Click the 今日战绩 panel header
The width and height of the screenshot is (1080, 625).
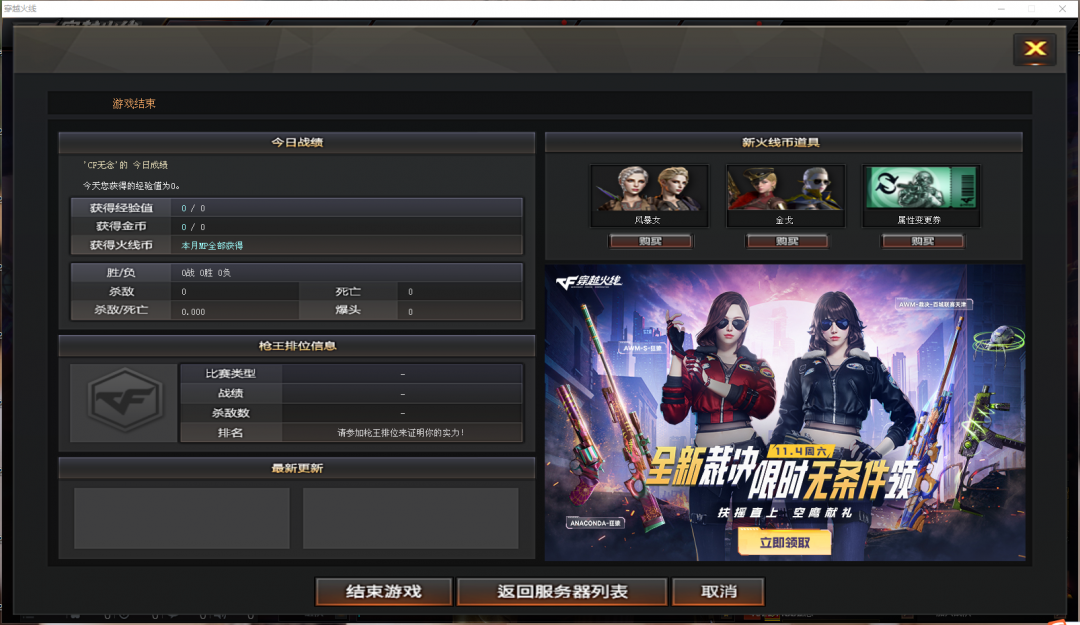(297, 143)
